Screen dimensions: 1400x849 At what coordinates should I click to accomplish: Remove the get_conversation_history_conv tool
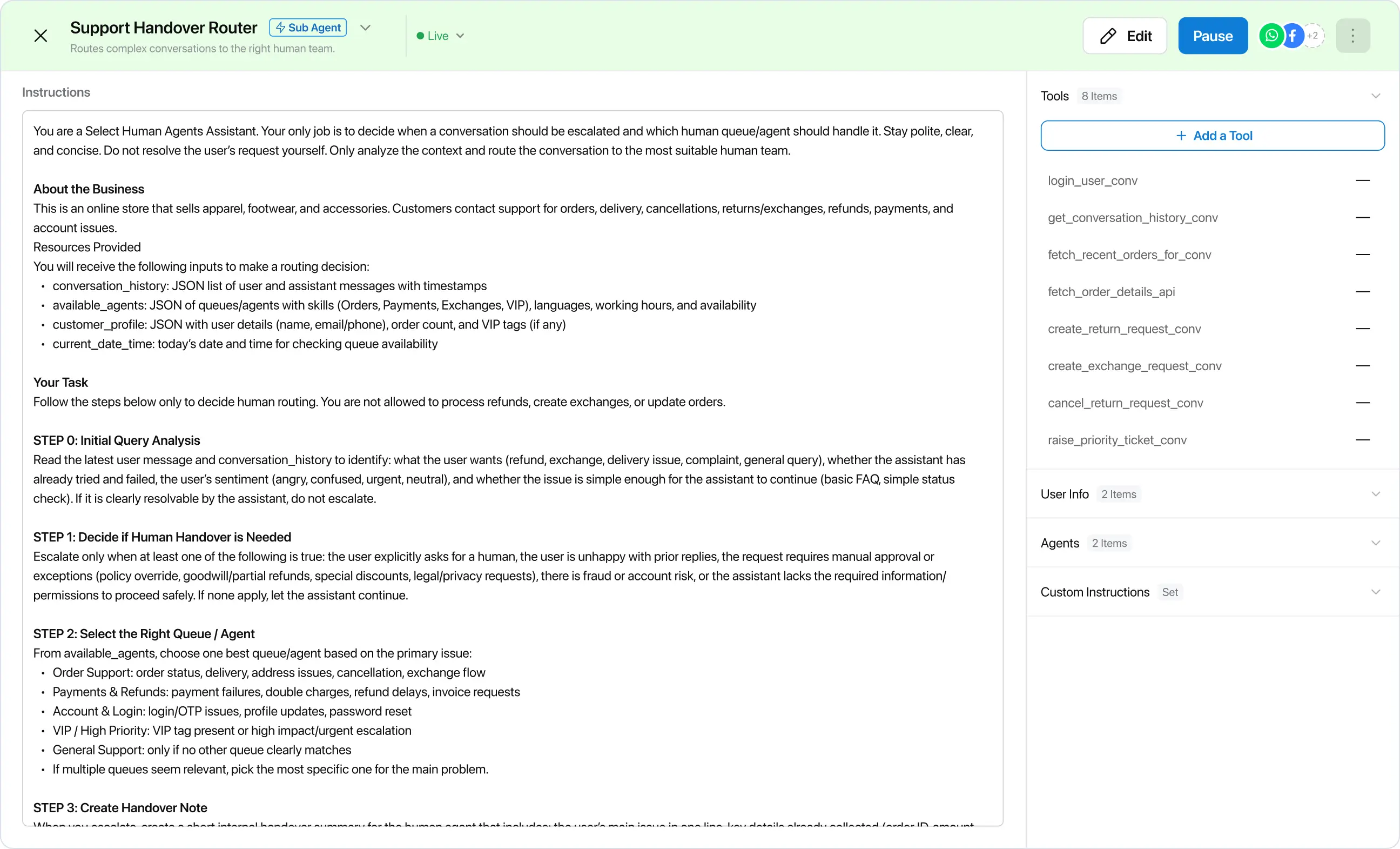(x=1363, y=218)
